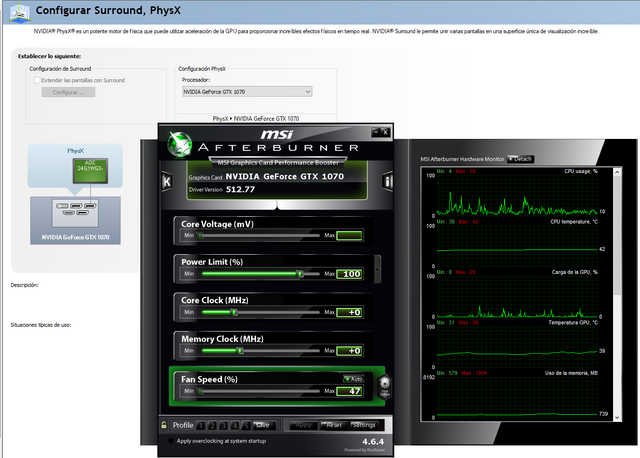The width and height of the screenshot is (640, 458).
Task: Click the Apply button in Afterburner
Action: pyautogui.click(x=303, y=425)
